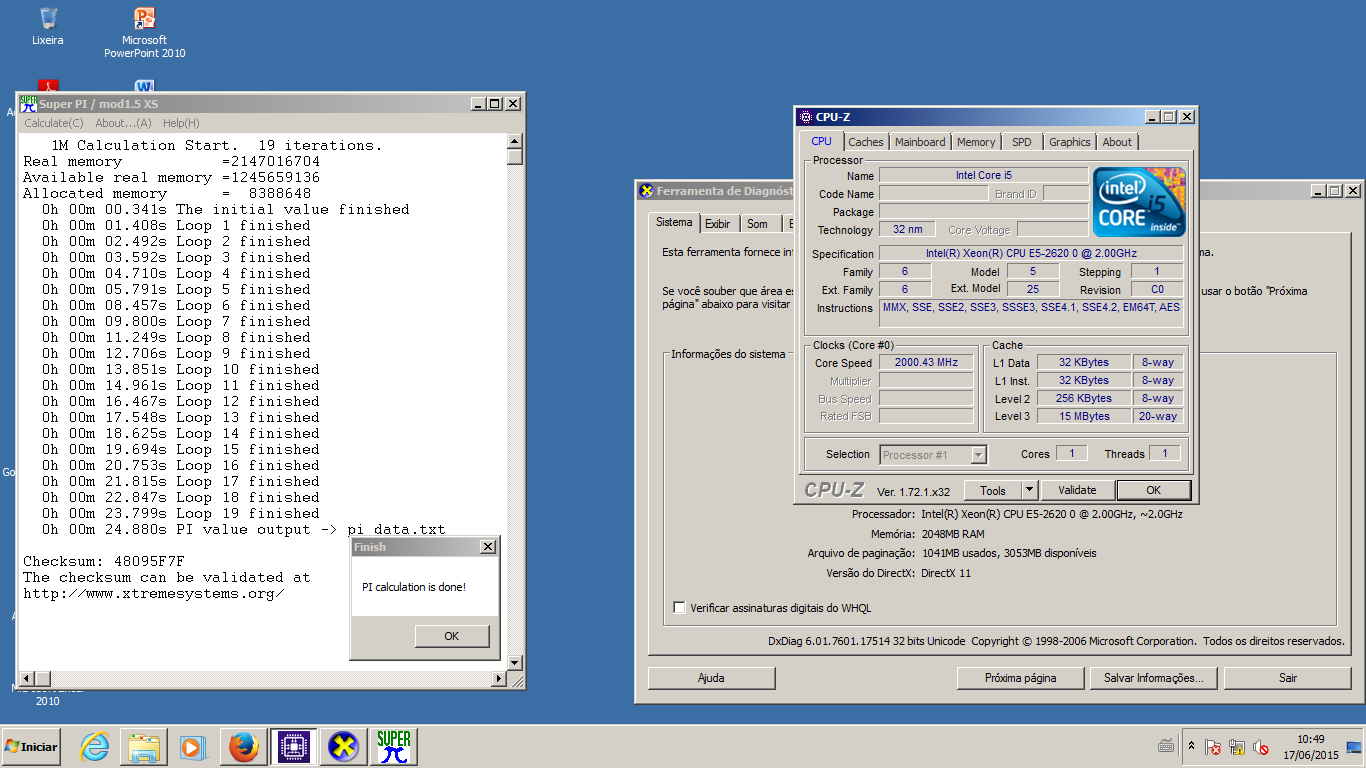1366x768 pixels.
Task: Switch to the SPD tab in CPU-Z
Action: [1022, 142]
